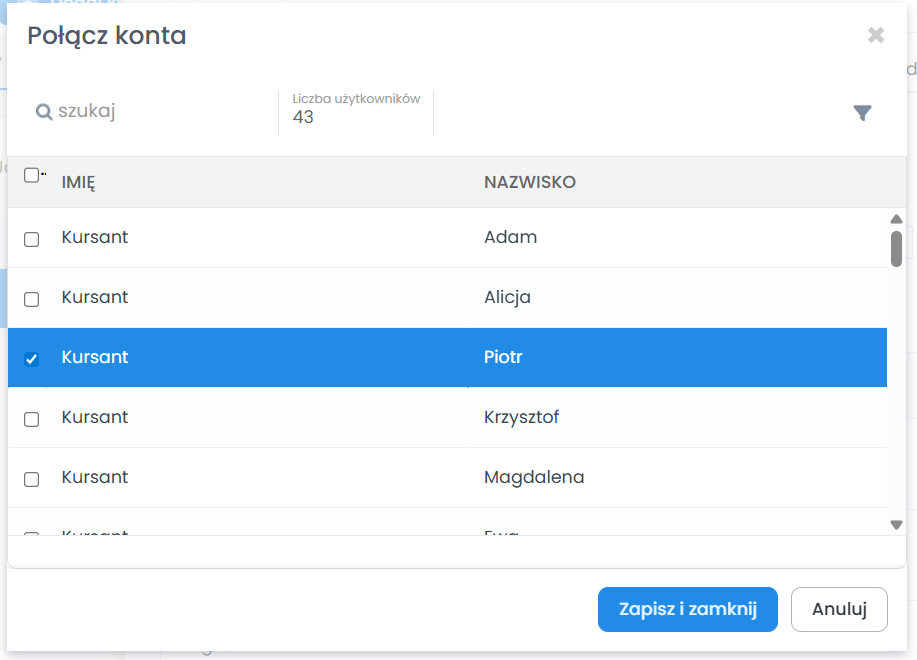Uncheck the box for Kursant Piotr
This screenshot has height=660, width=917.
pyautogui.click(x=32, y=359)
